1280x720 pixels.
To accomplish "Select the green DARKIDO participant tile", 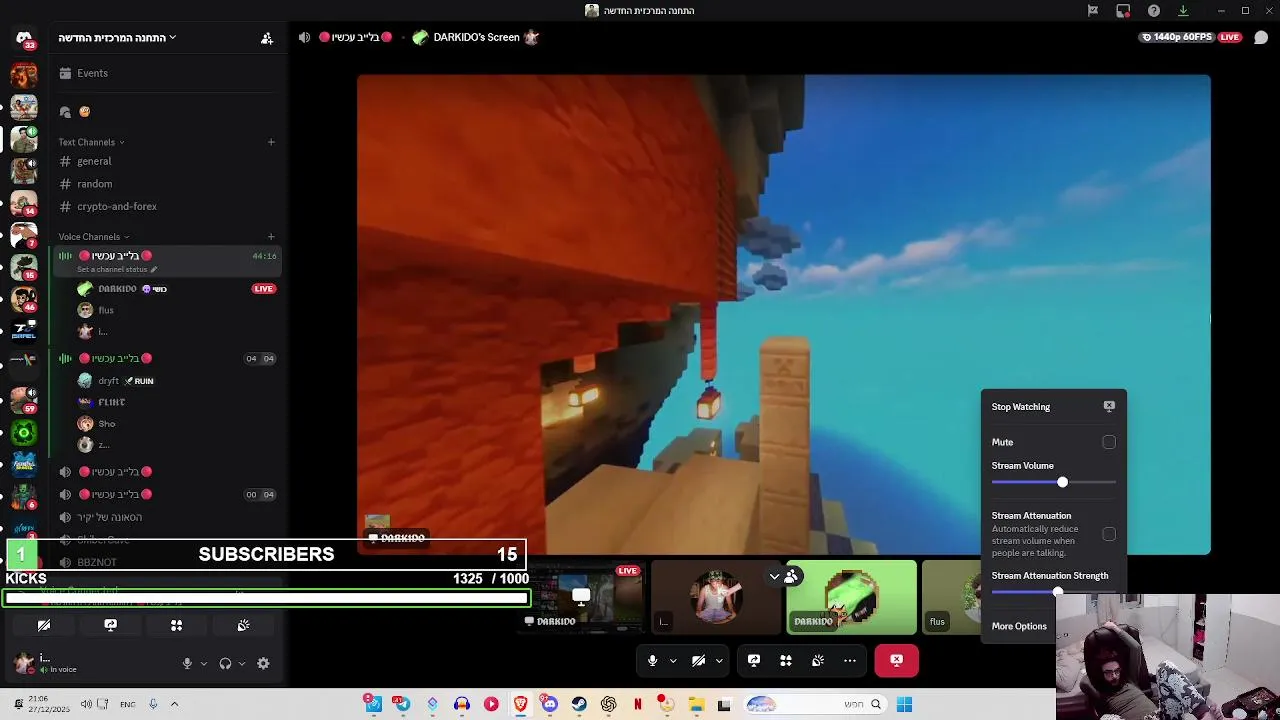I will [851, 598].
